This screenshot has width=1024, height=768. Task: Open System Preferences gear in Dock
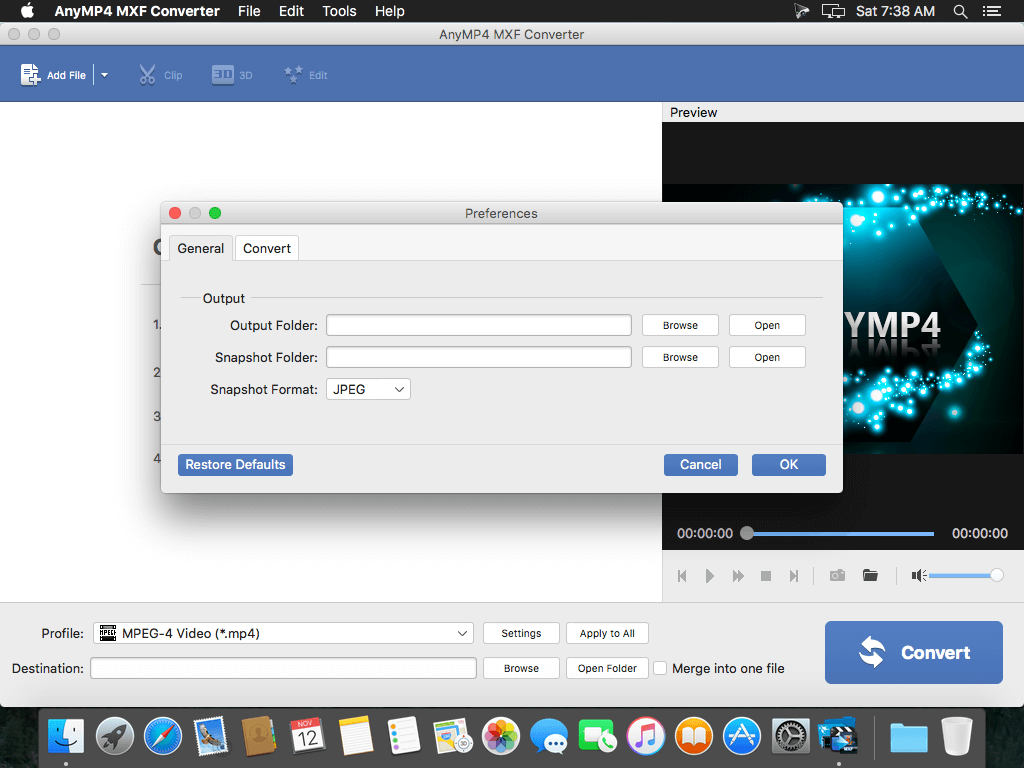[x=790, y=736]
